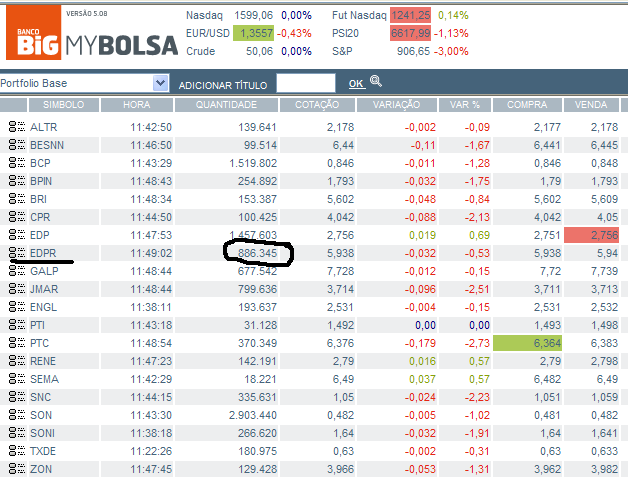Click the EDPR quantity 886.345

257,254
